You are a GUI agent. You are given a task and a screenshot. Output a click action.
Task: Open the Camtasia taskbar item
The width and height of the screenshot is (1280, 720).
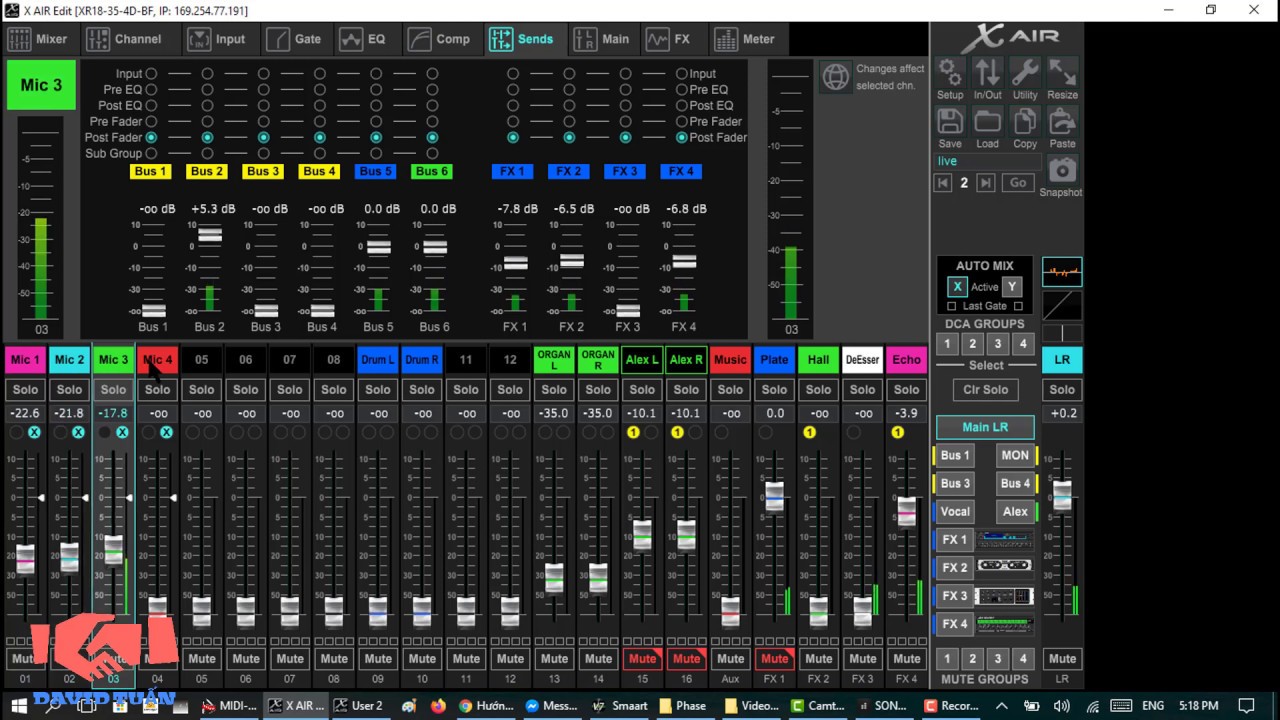[818, 705]
